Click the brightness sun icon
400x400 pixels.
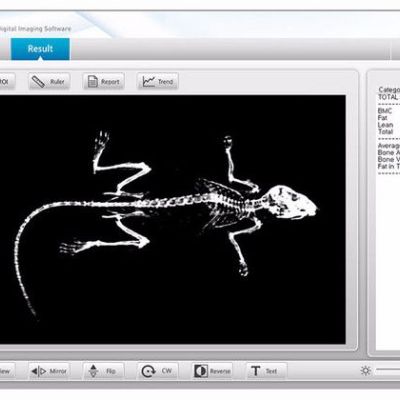point(366,371)
